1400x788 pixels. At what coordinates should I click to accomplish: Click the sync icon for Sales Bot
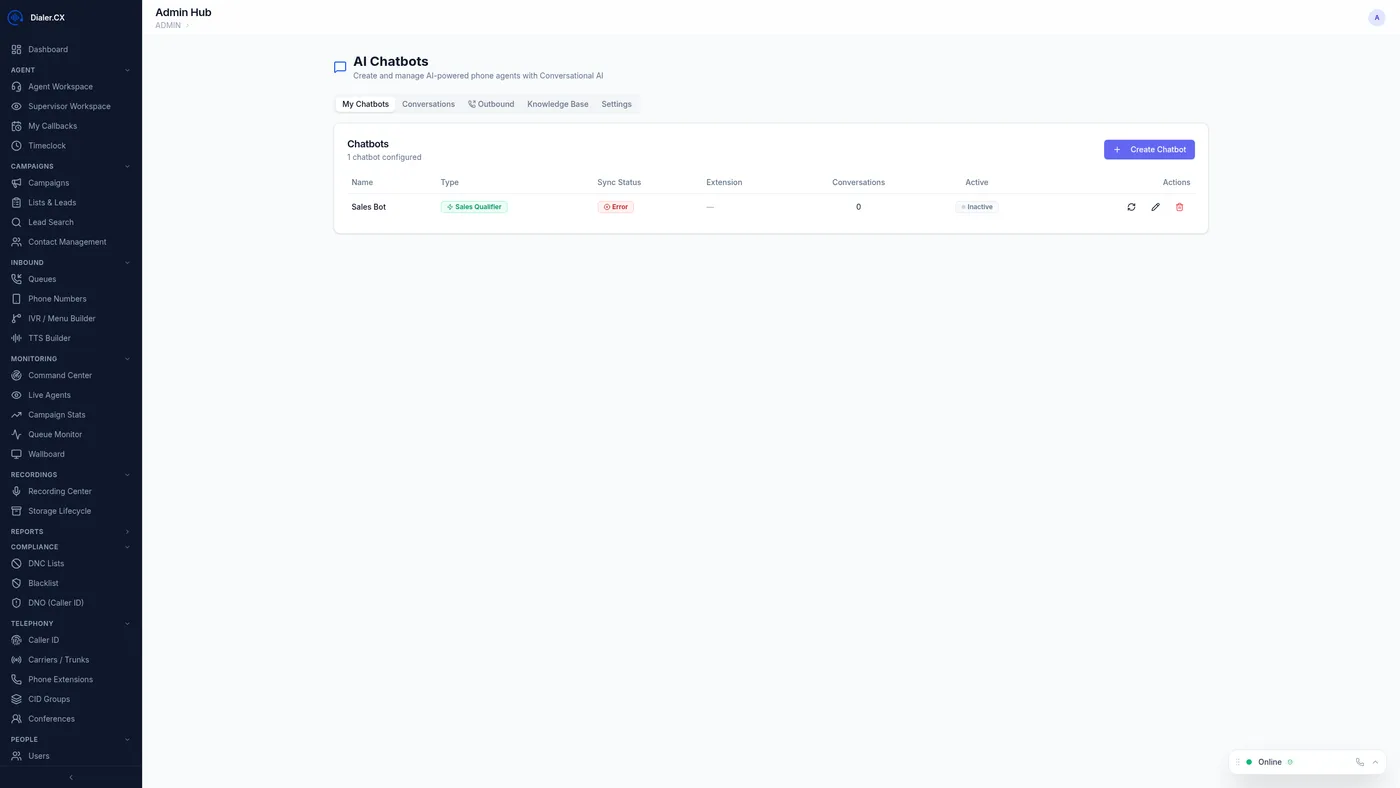point(1130,206)
